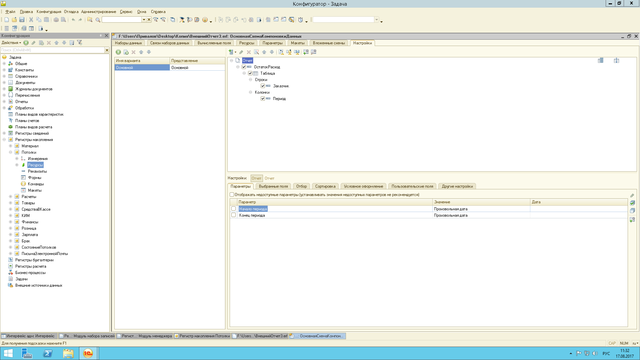Click the New document toolbar icon
The height and width of the screenshot is (360, 640).
pos(7,20)
